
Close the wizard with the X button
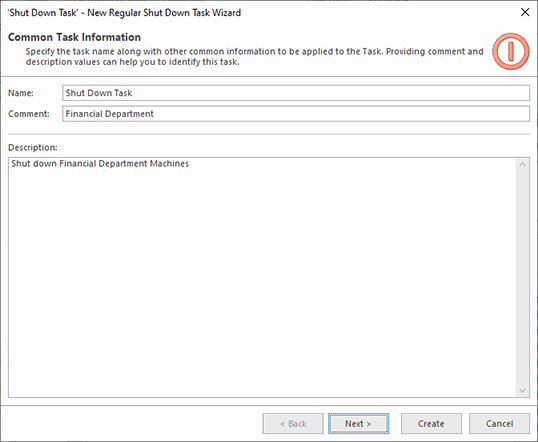pos(525,12)
